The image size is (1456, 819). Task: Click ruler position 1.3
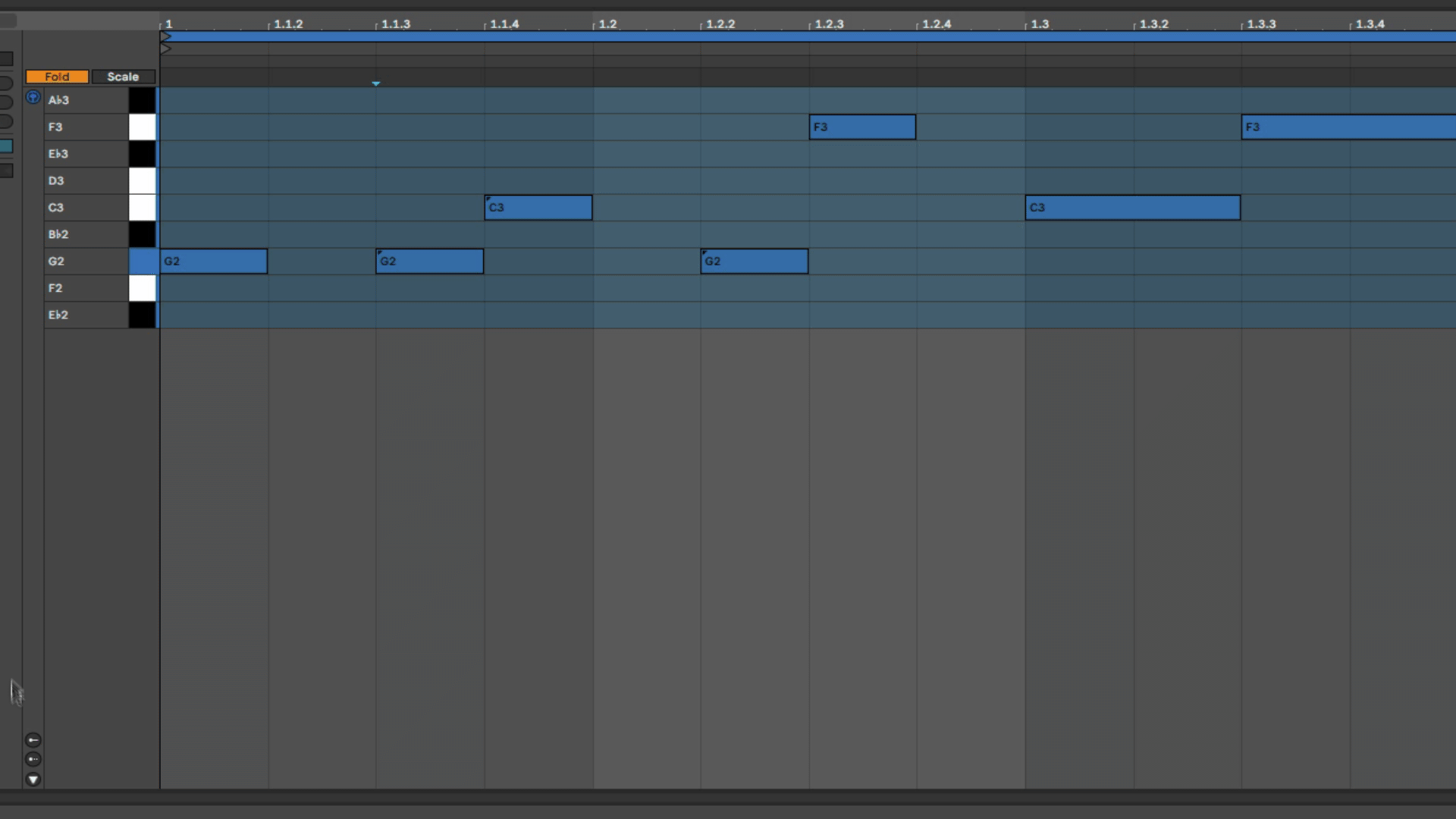(1040, 24)
